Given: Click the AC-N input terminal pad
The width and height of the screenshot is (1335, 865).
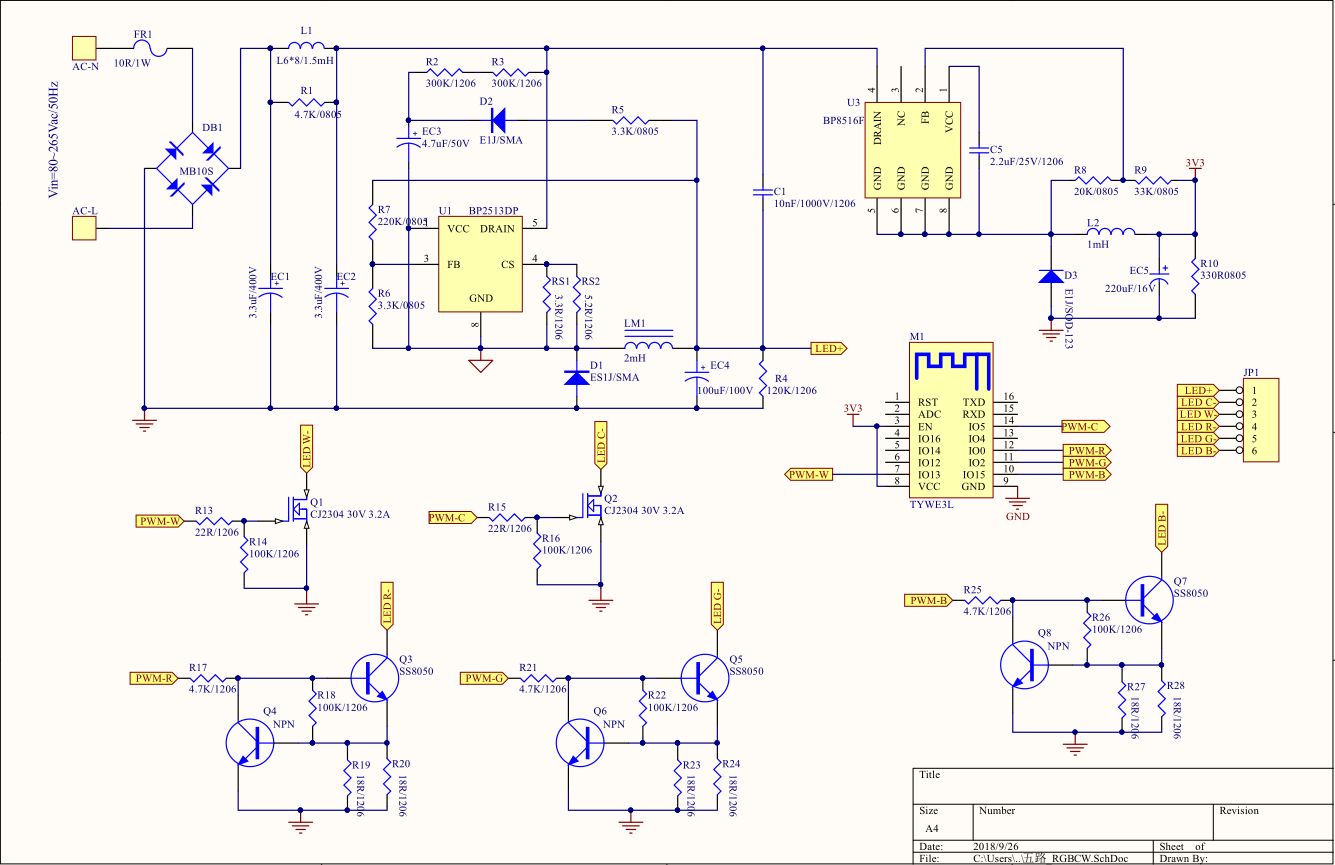Looking at the screenshot, I should point(83,48).
